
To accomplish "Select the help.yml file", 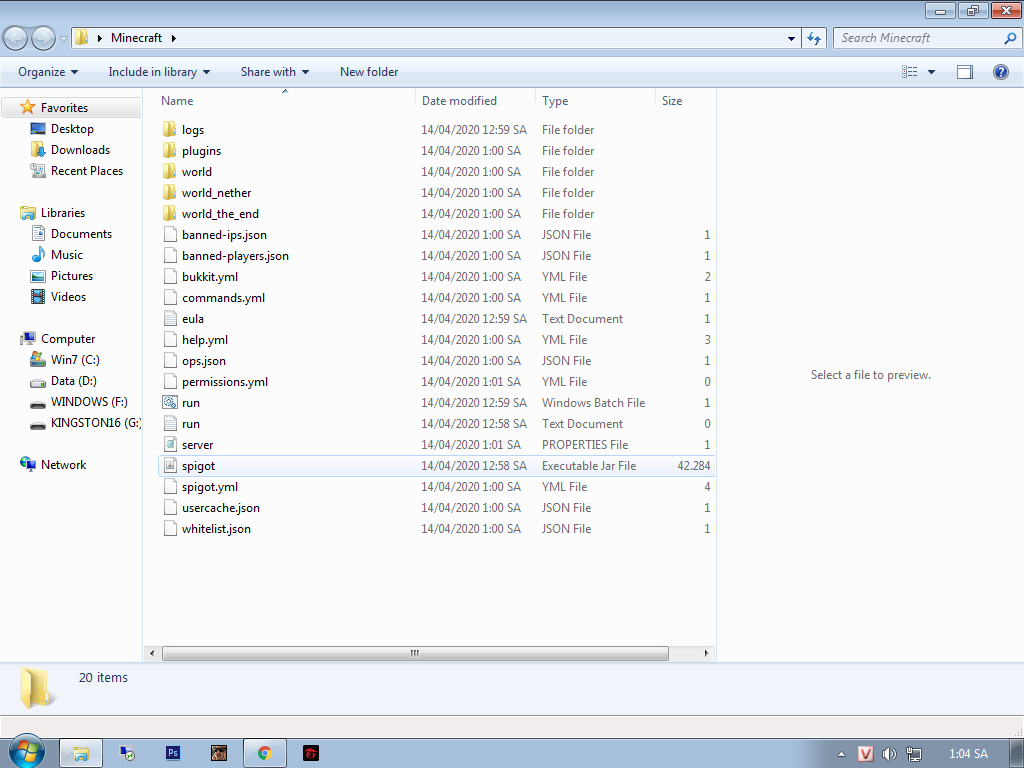I will click(436, 340).
